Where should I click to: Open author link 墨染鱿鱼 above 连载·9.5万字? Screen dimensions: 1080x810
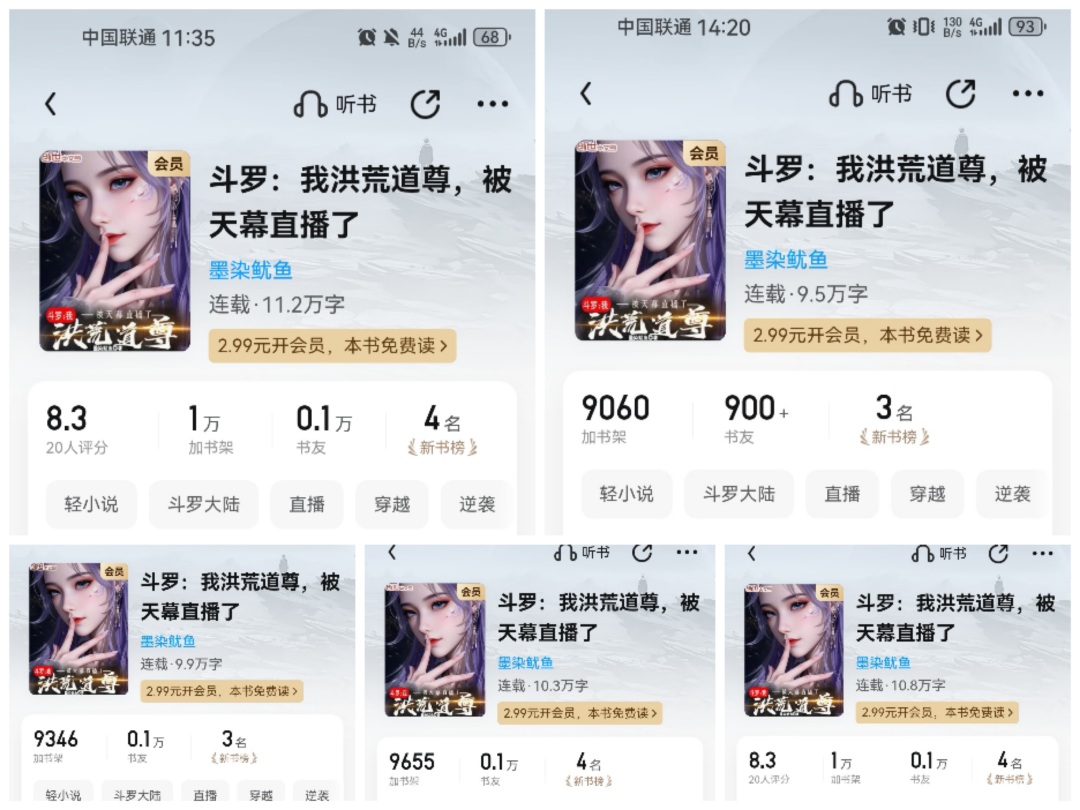pos(786,260)
